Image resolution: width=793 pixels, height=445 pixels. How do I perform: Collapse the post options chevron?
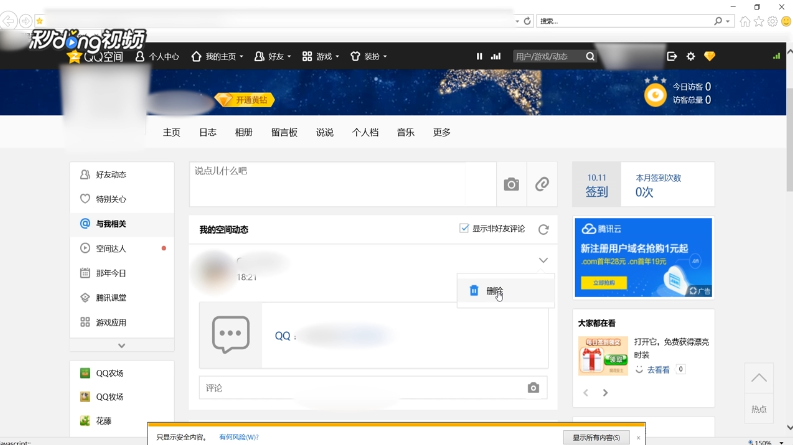543,260
